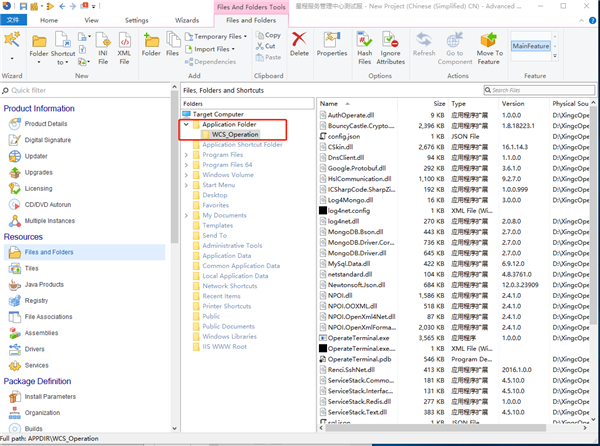600x446 pixels.
Task: Click the Delete icon in ribbon
Action: point(299,42)
